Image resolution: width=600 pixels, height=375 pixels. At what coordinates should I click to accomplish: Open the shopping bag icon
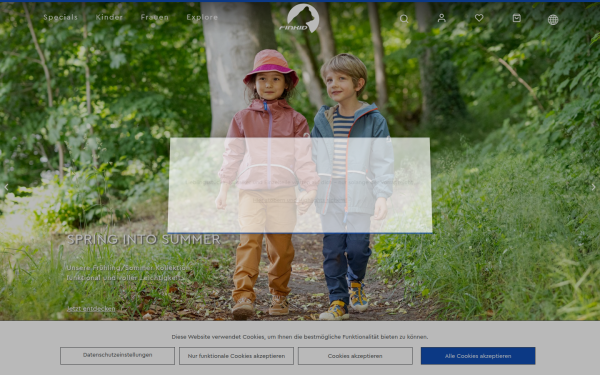[x=517, y=18]
